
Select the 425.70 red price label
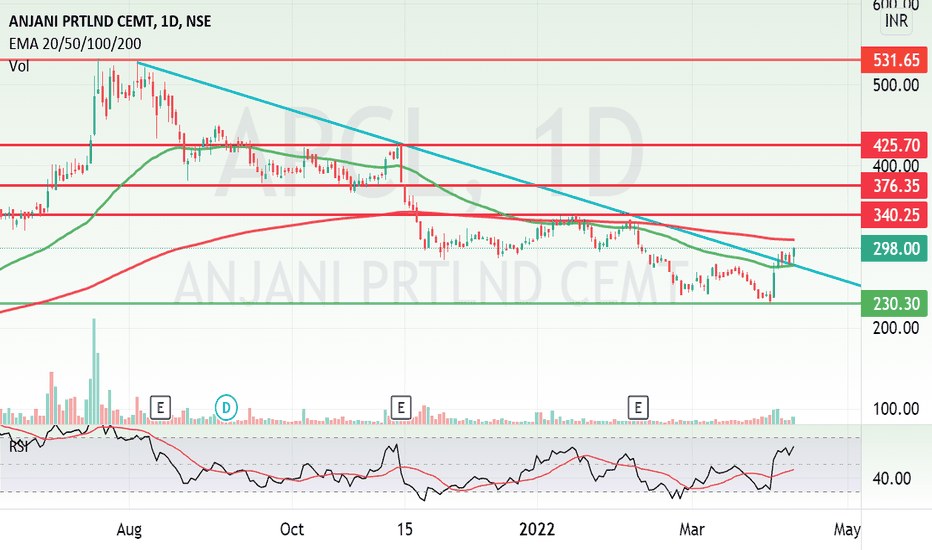895,145
